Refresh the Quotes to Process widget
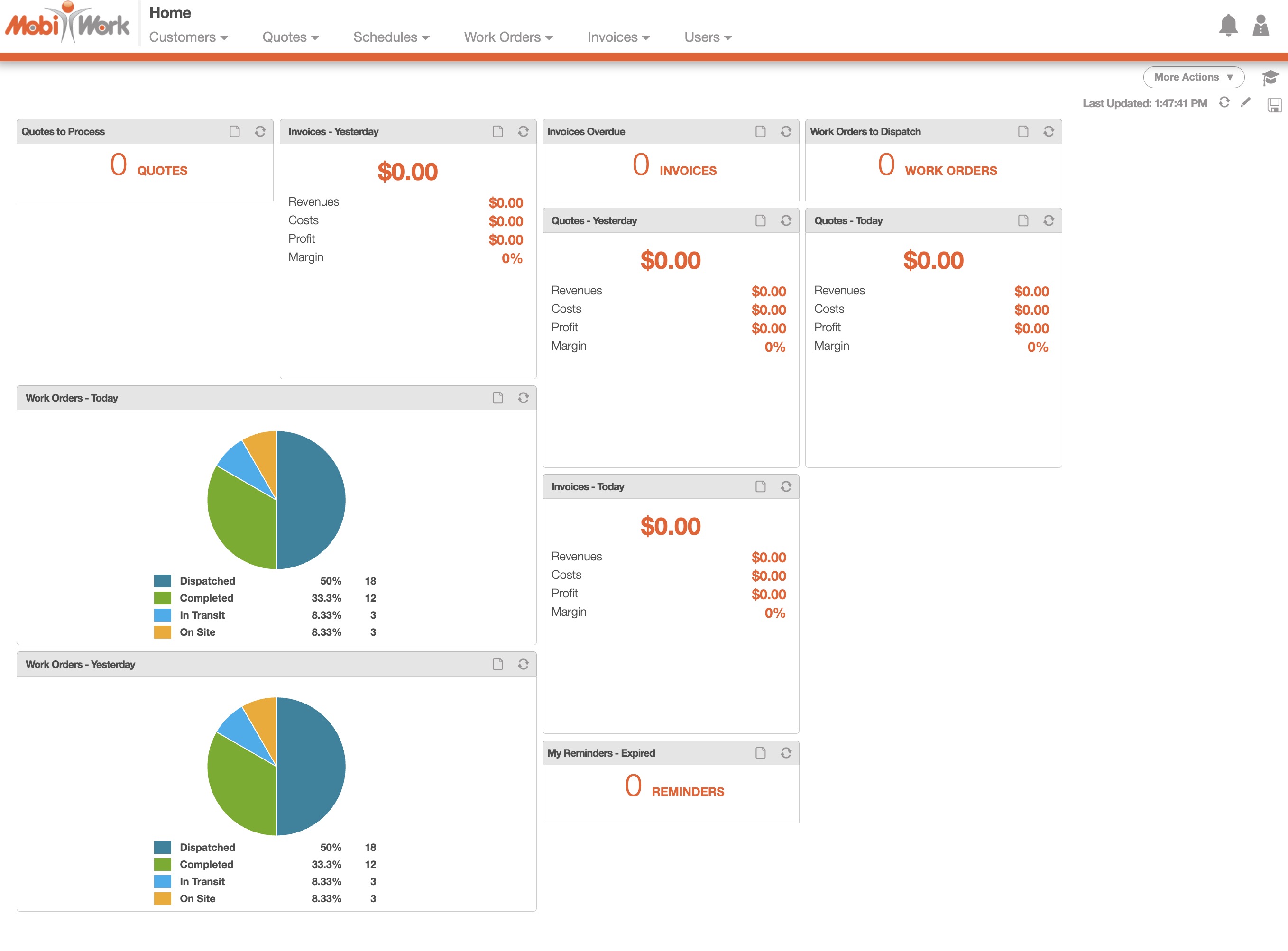Screen dimensions: 1288x951 pyautogui.click(x=260, y=131)
